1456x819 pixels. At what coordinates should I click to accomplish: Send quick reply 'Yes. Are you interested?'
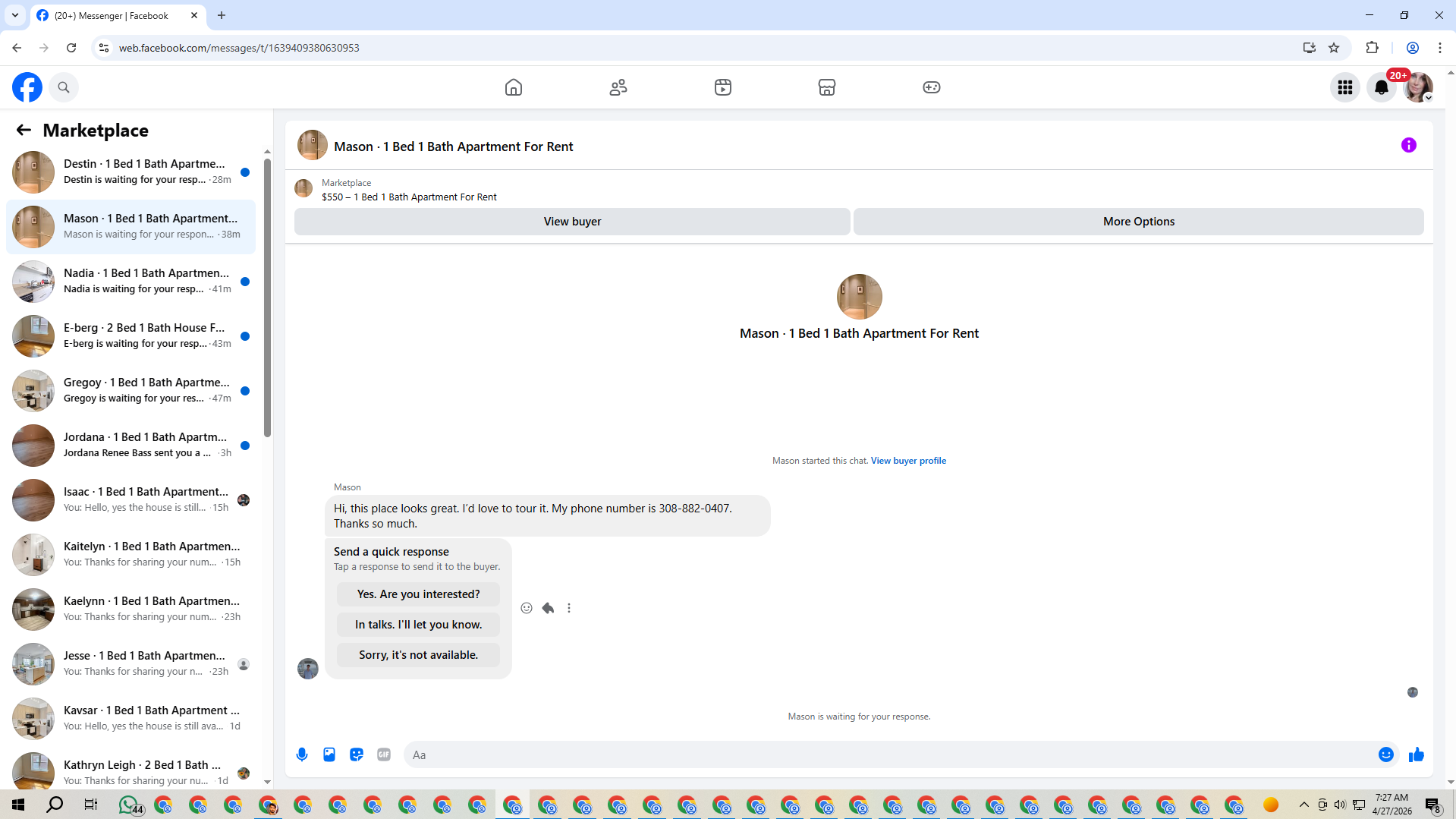pos(419,594)
